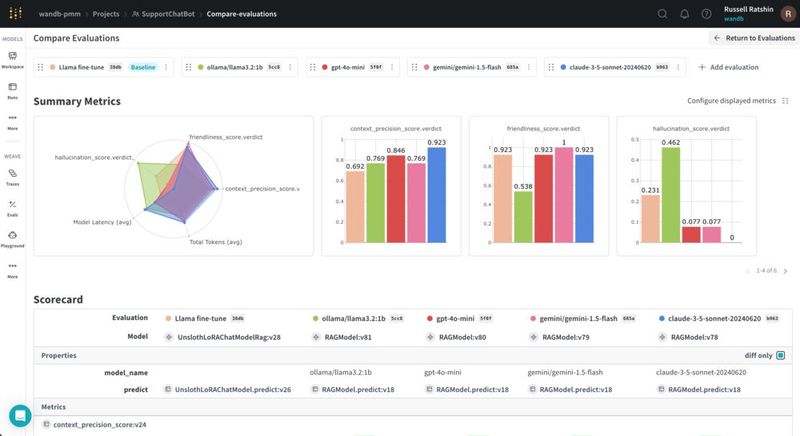Go to wandb-pmm breadcrumb
Viewport: 800px width, 436px height.
point(60,14)
